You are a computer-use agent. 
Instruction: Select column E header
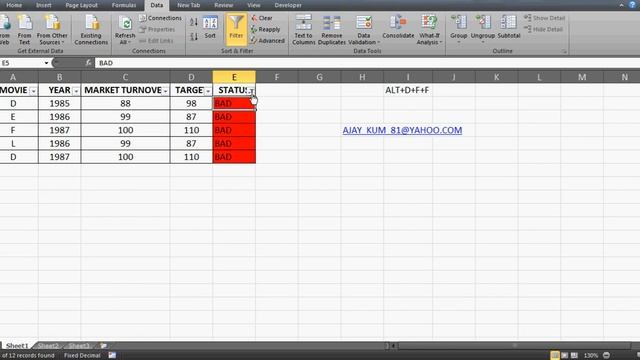[x=234, y=77]
